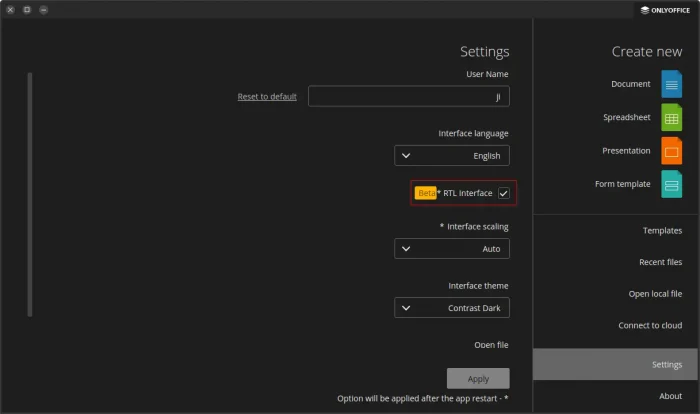Click the orange Presentation icon
Viewport: 700px width, 414px height.
(x=671, y=151)
